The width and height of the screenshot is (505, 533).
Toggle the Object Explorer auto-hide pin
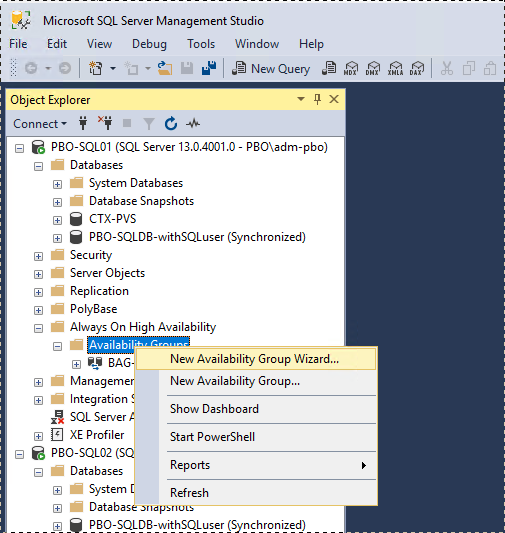317,99
